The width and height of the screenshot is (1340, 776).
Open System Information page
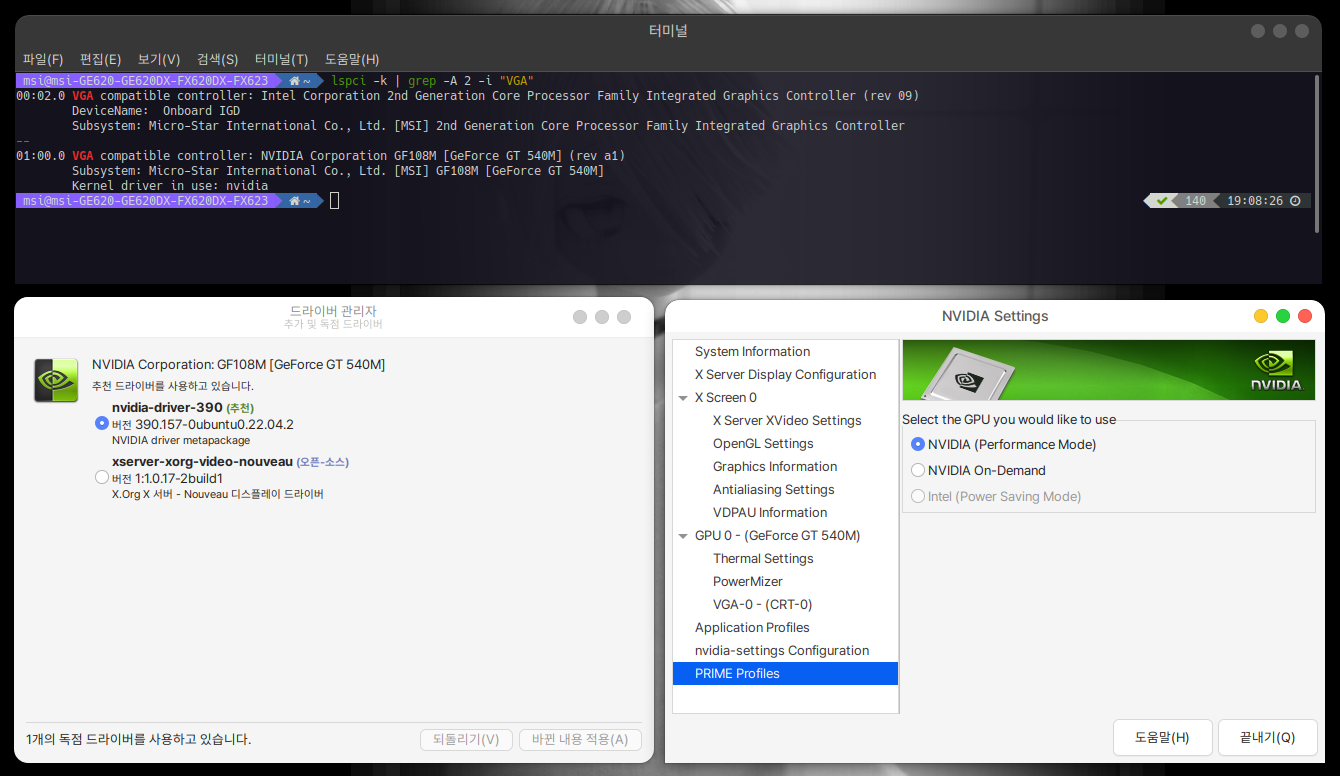pyautogui.click(x=752, y=352)
